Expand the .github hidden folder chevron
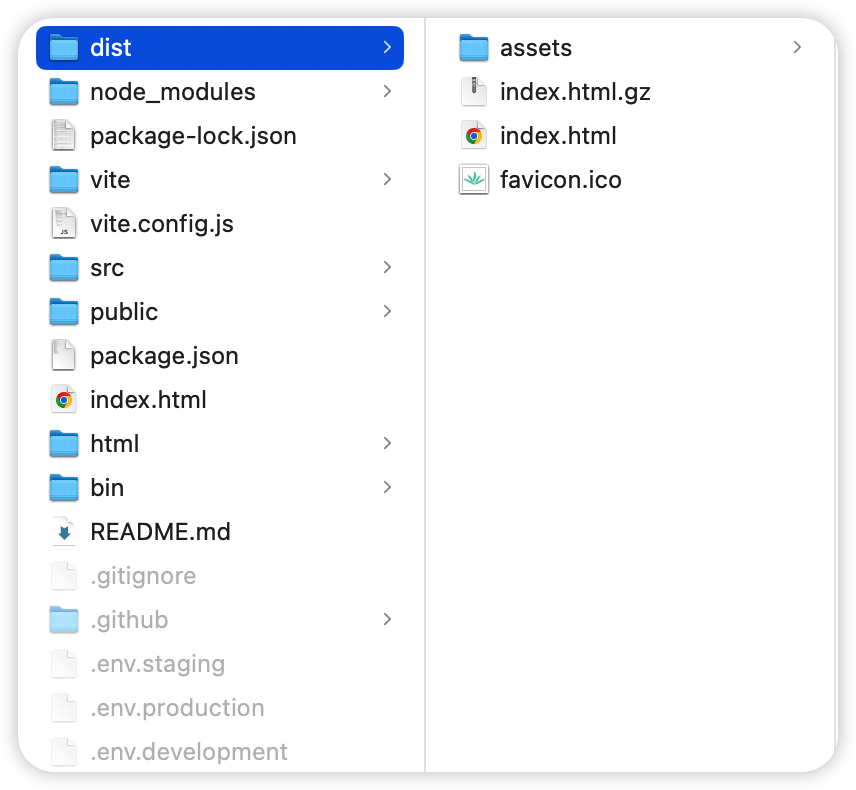This screenshot has width=856, height=790. (387, 620)
